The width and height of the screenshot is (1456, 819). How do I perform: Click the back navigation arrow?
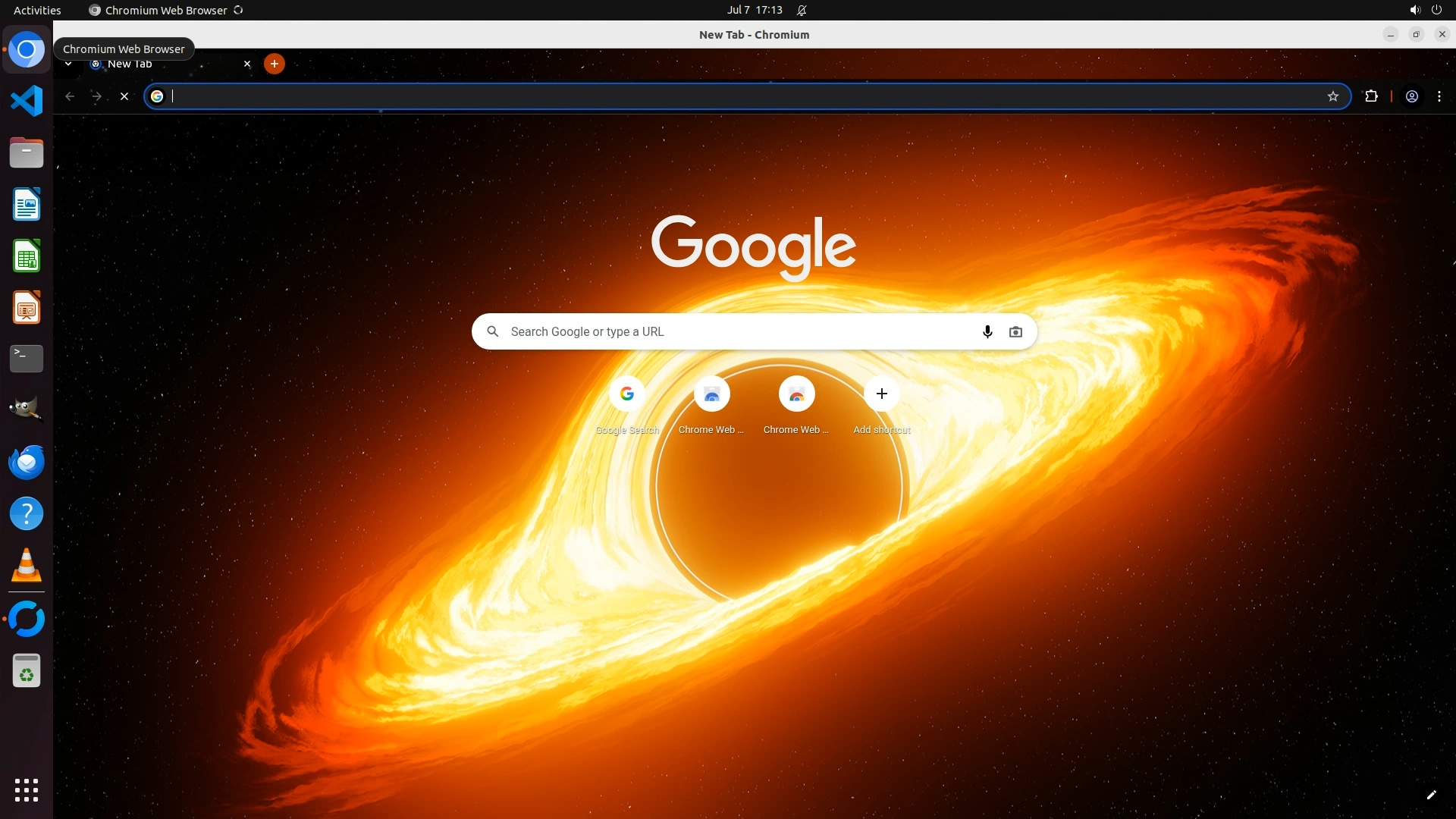coord(70,96)
